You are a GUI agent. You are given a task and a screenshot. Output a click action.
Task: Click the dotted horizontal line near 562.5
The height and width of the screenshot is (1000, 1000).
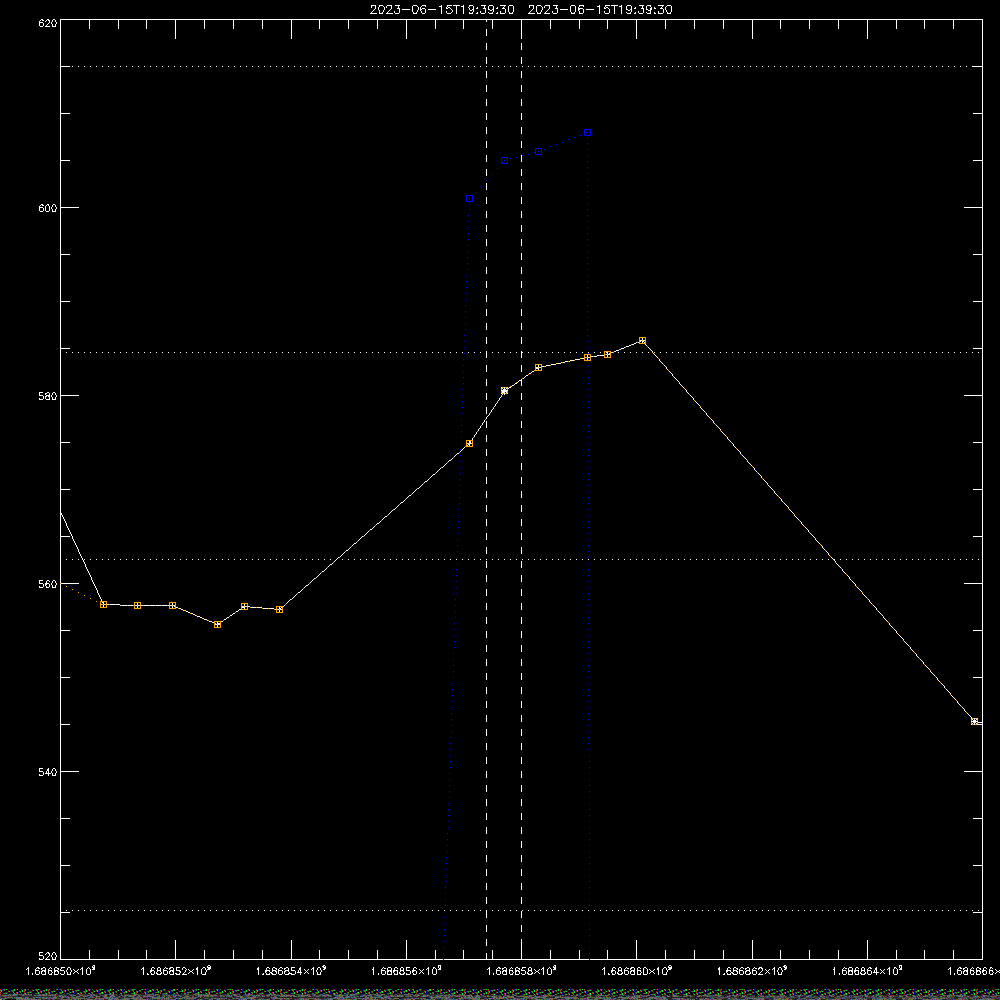point(521,559)
